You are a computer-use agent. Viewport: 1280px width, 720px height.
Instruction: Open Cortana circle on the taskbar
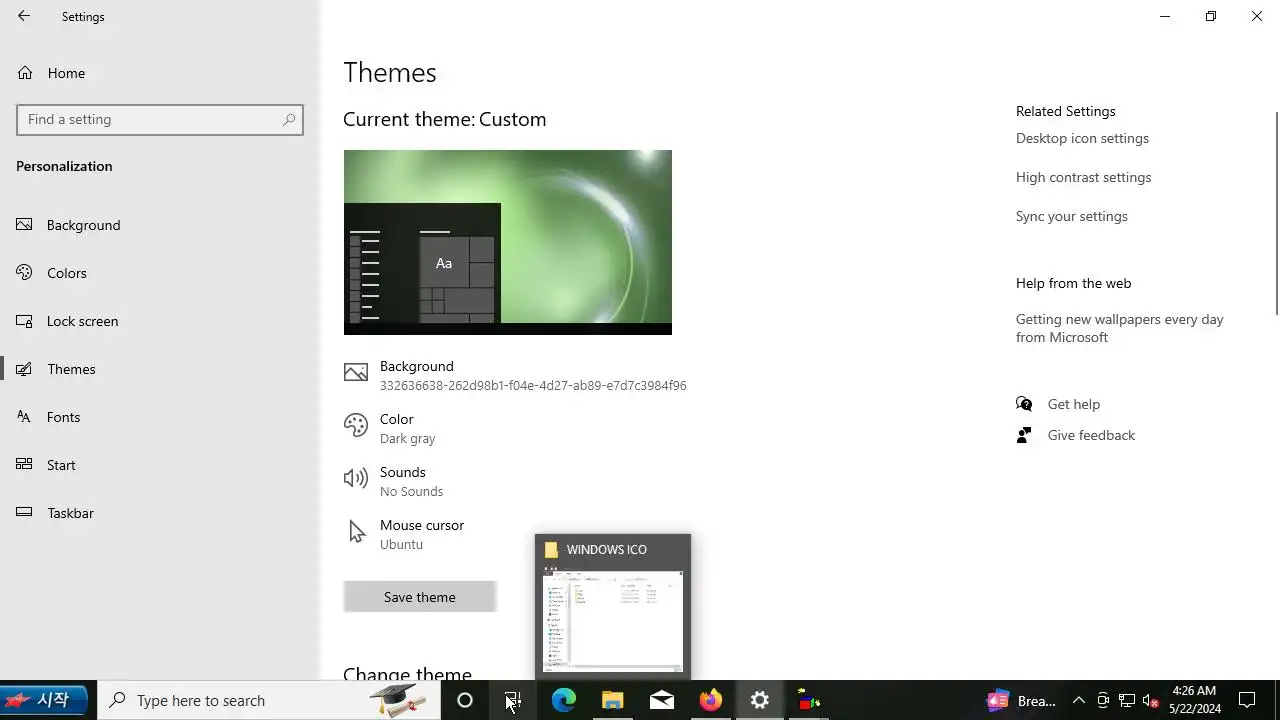[x=464, y=701]
